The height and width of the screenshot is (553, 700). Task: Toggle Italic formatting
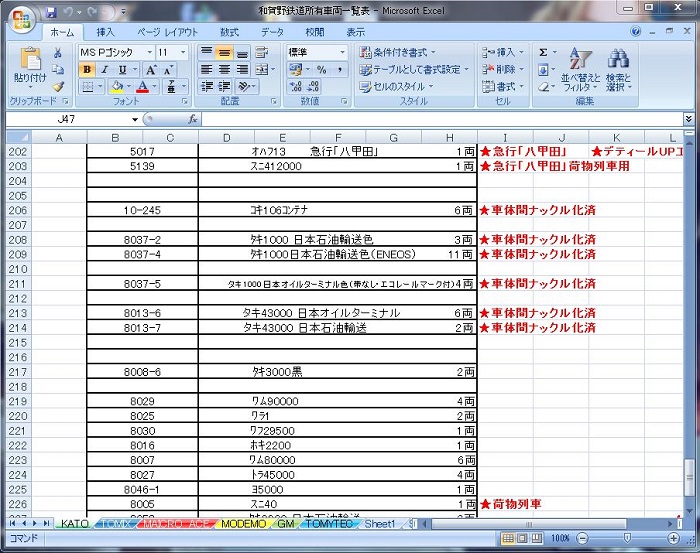(104, 70)
